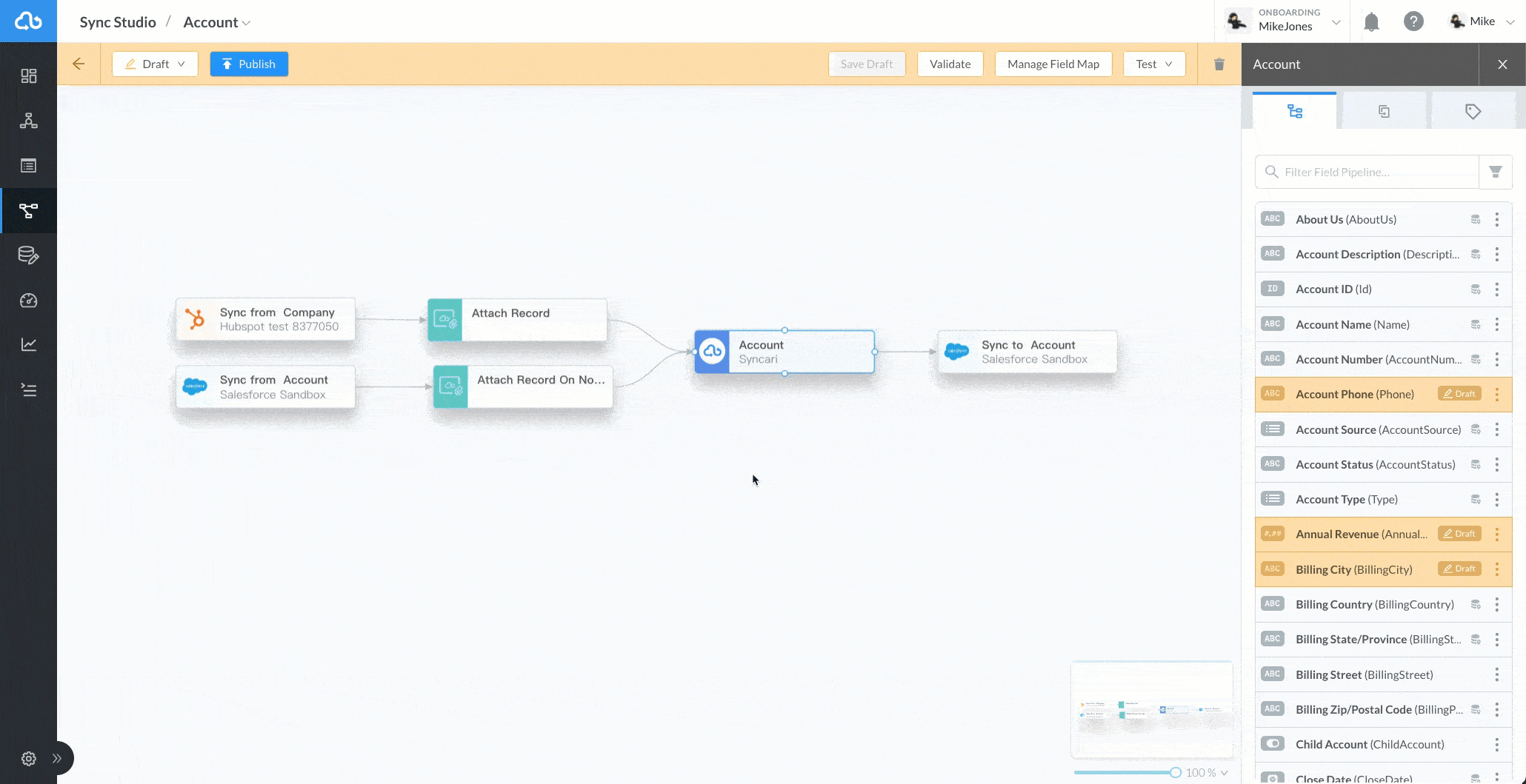
Task: Switch to the copy icon tab
Action: (1384, 111)
